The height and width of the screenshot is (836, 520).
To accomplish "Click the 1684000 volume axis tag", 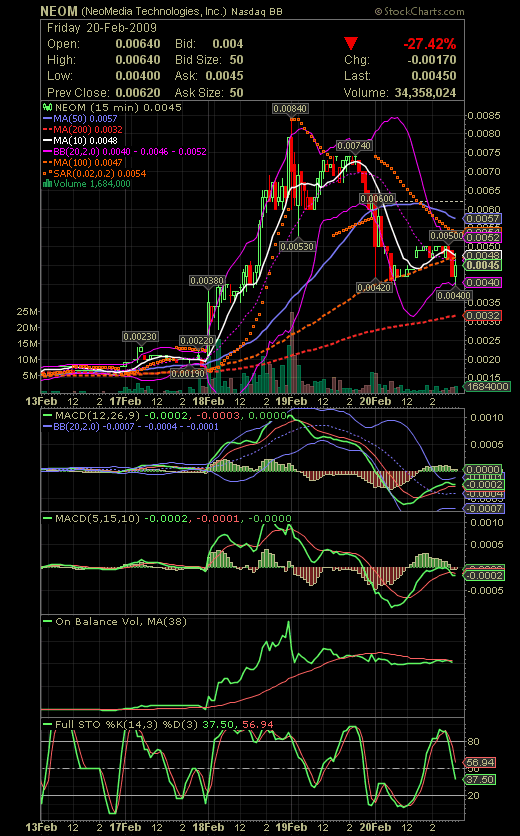I will pos(487,387).
